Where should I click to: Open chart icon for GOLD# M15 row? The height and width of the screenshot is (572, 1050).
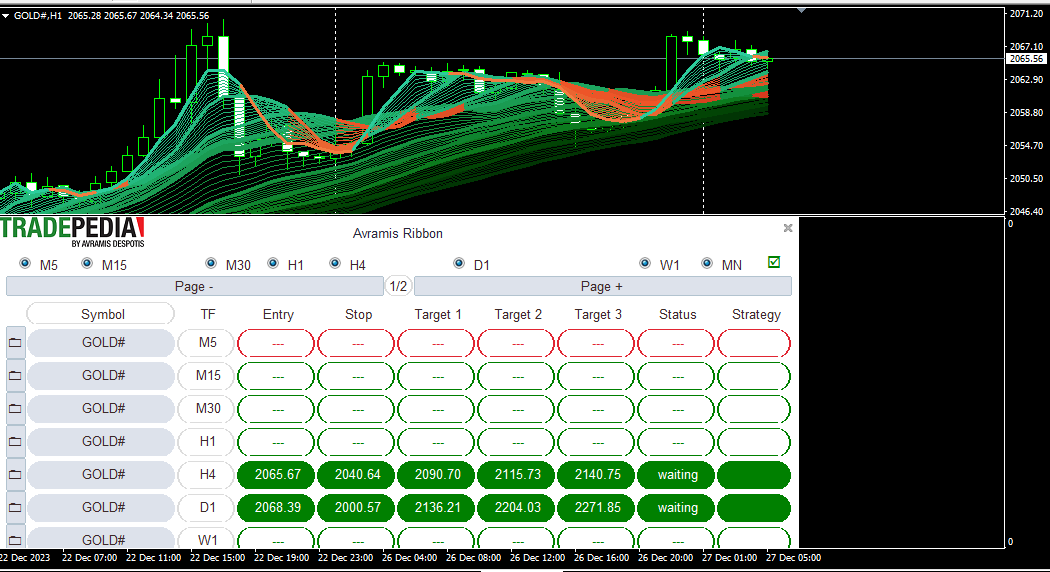pos(15,376)
